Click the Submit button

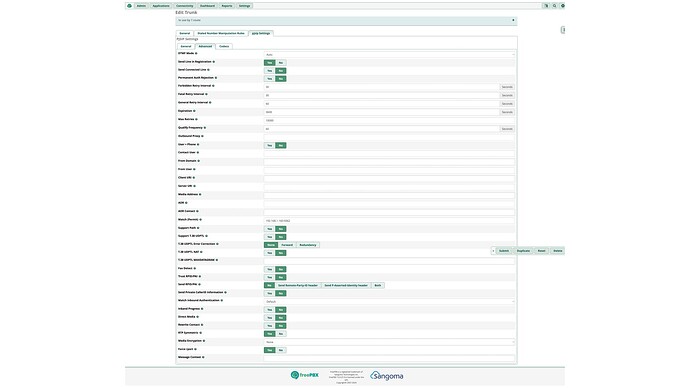(x=504, y=251)
